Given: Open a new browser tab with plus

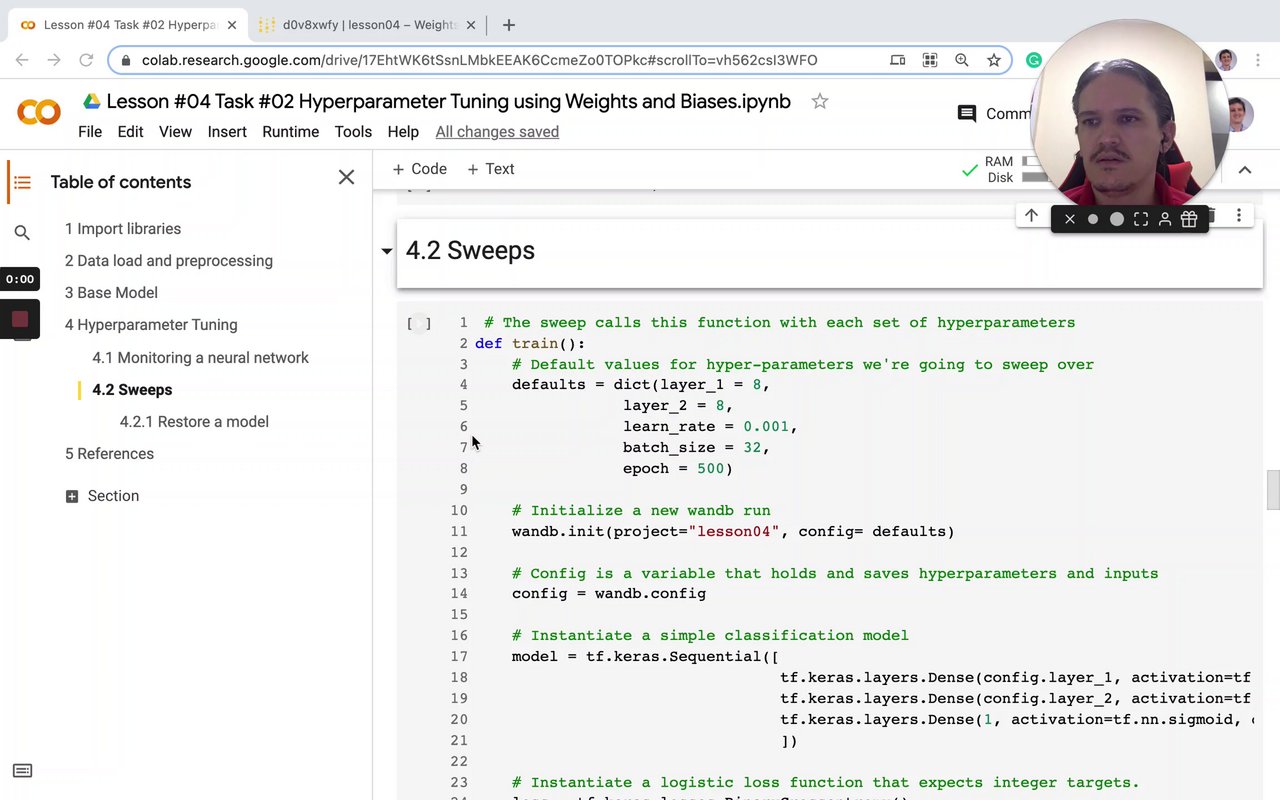Looking at the screenshot, I should click(x=509, y=25).
